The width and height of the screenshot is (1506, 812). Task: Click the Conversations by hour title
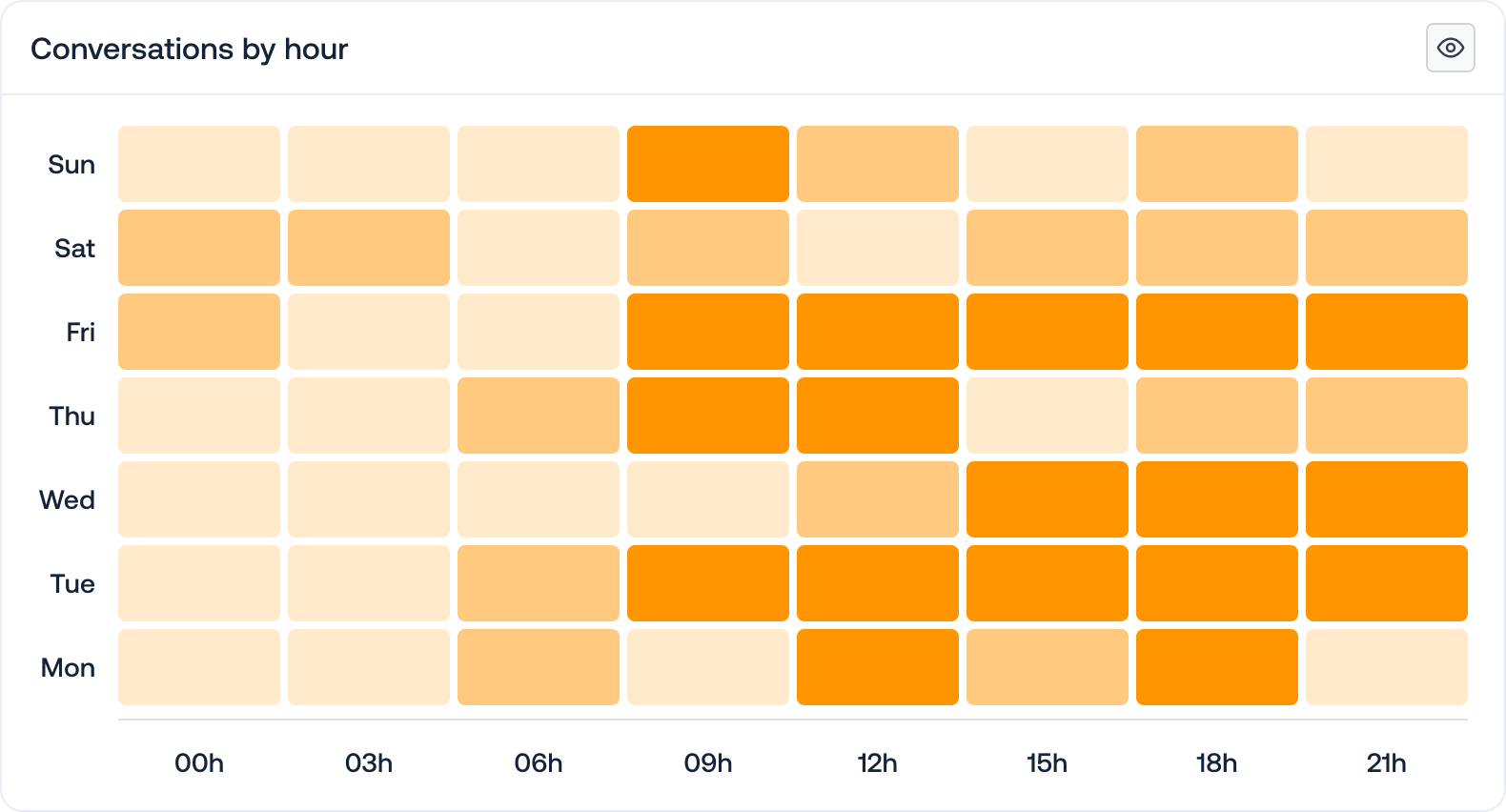tap(190, 50)
